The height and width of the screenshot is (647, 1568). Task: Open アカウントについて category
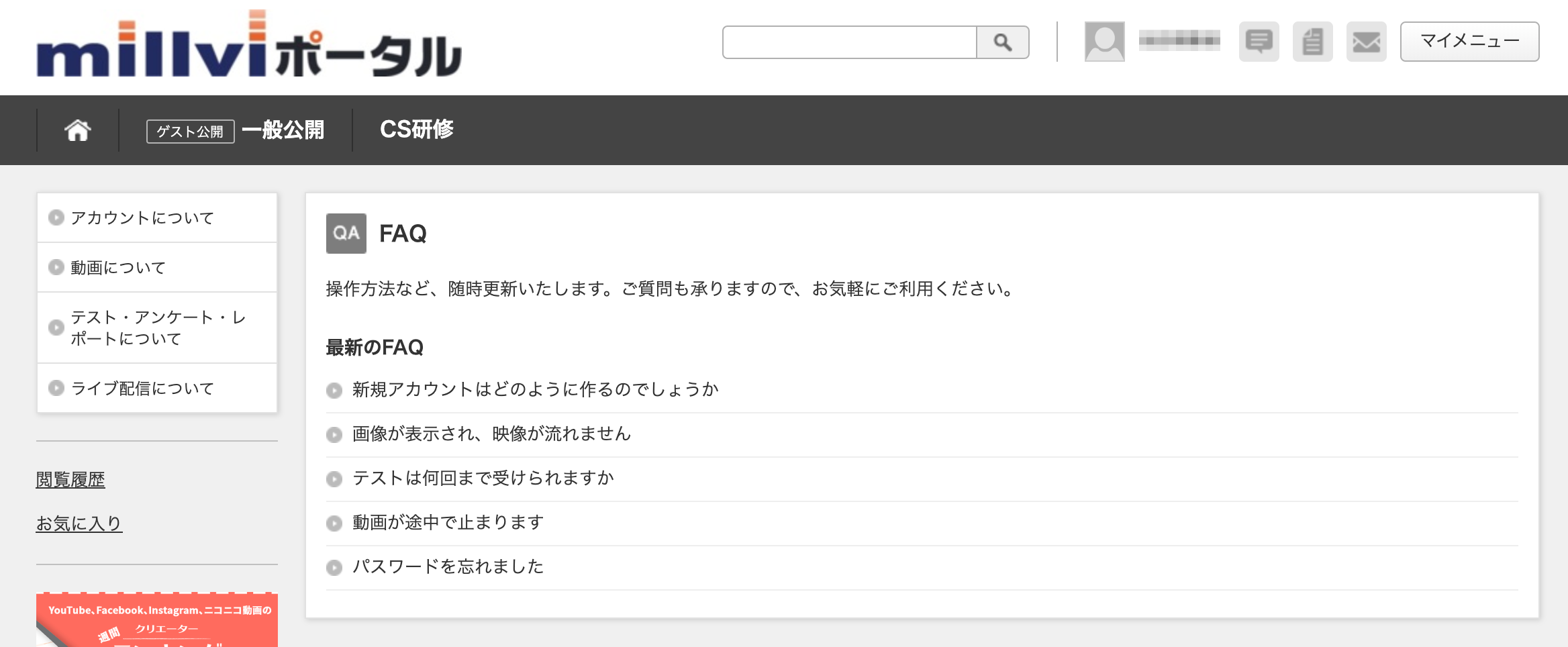click(x=157, y=217)
